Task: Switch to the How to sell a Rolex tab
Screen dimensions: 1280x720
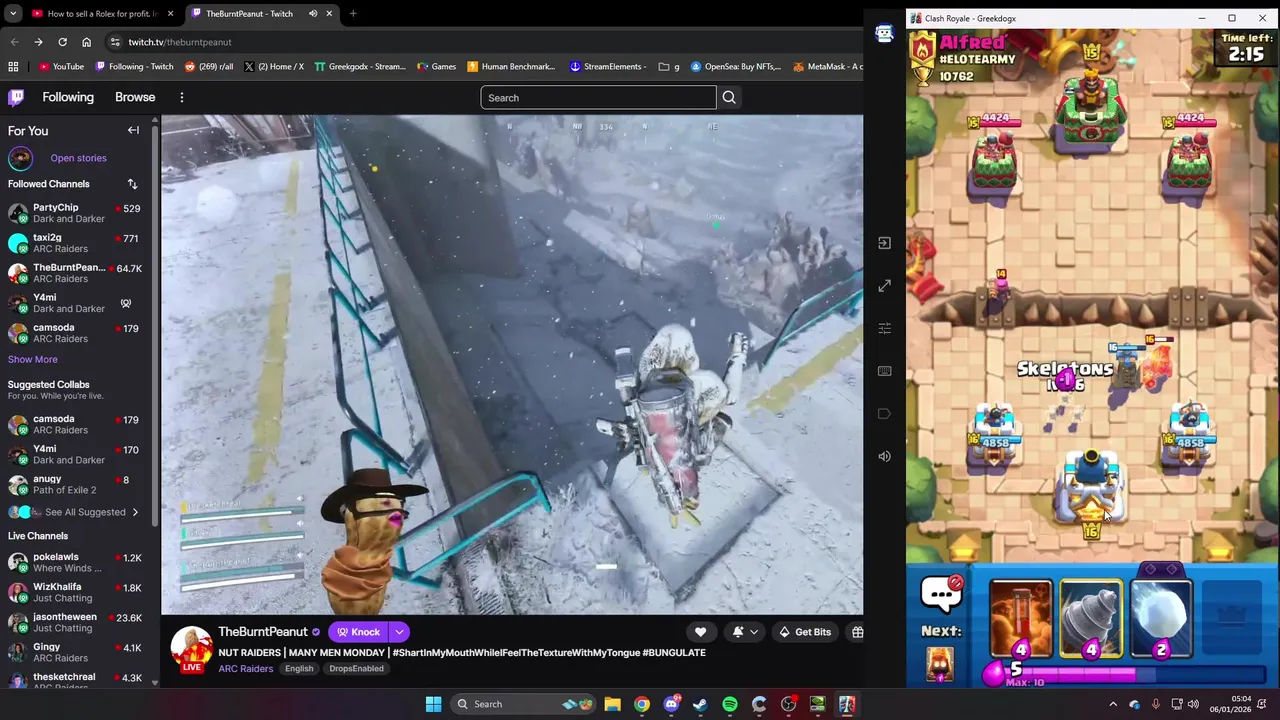Action: click(x=102, y=14)
